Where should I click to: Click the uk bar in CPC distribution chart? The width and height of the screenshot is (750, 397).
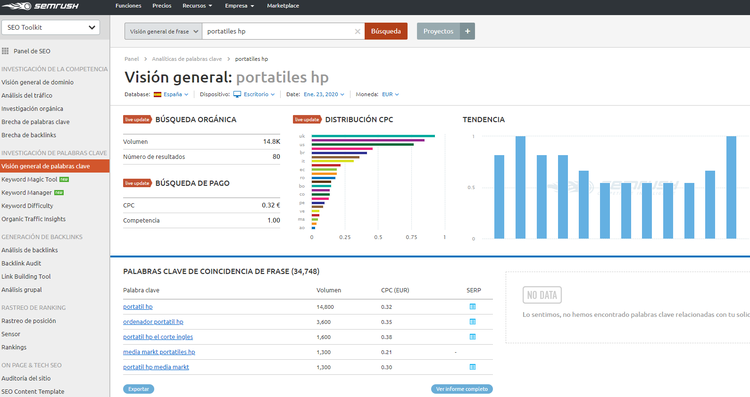click(373, 136)
